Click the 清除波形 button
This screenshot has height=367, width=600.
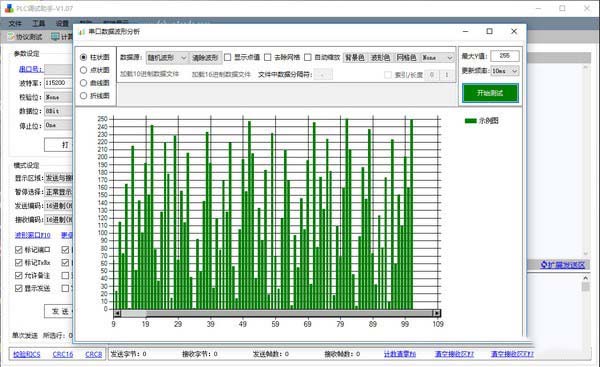(x=205, y=58)
